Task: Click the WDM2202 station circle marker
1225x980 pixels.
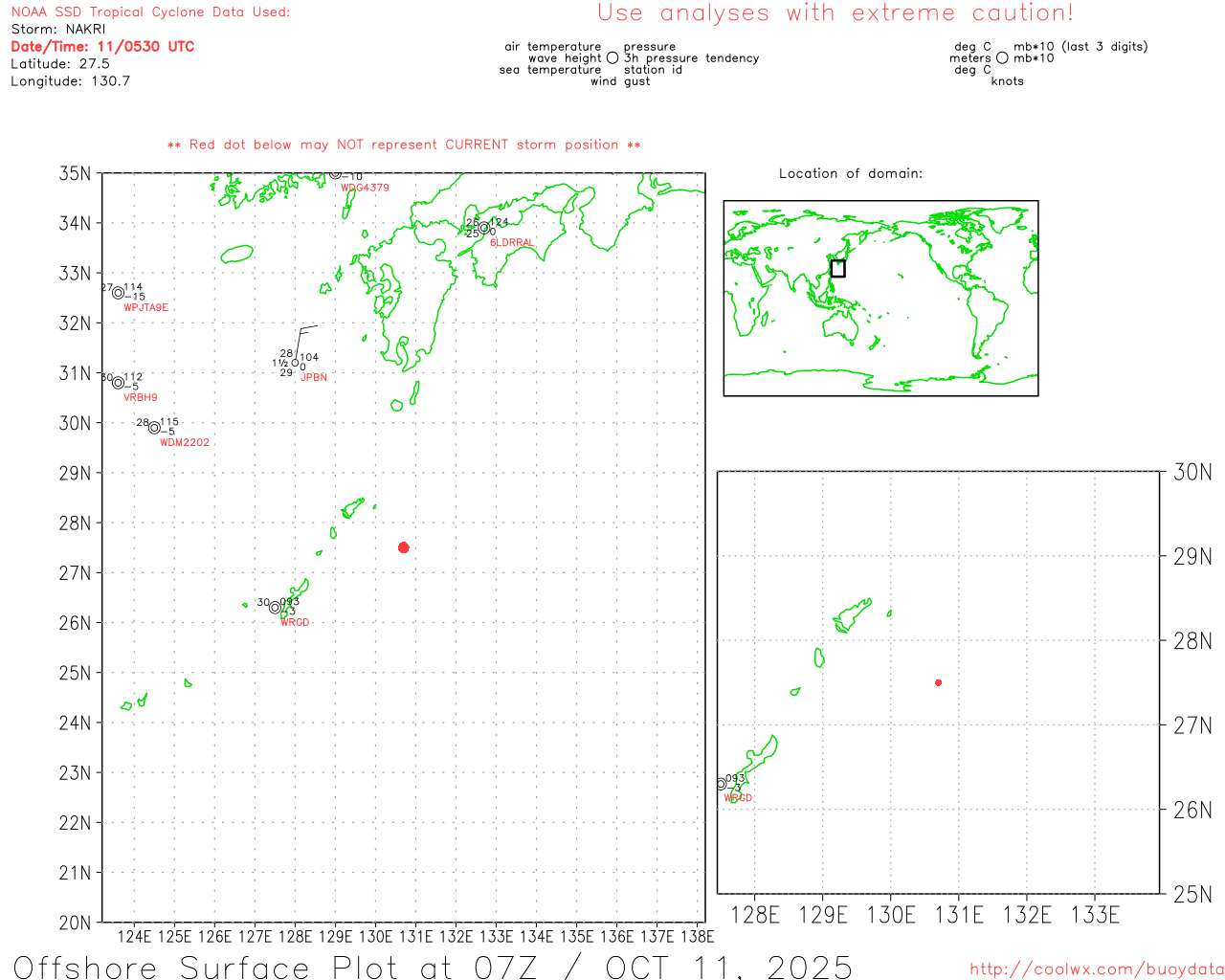Action: pyautogui.click(x=154, y=428)
